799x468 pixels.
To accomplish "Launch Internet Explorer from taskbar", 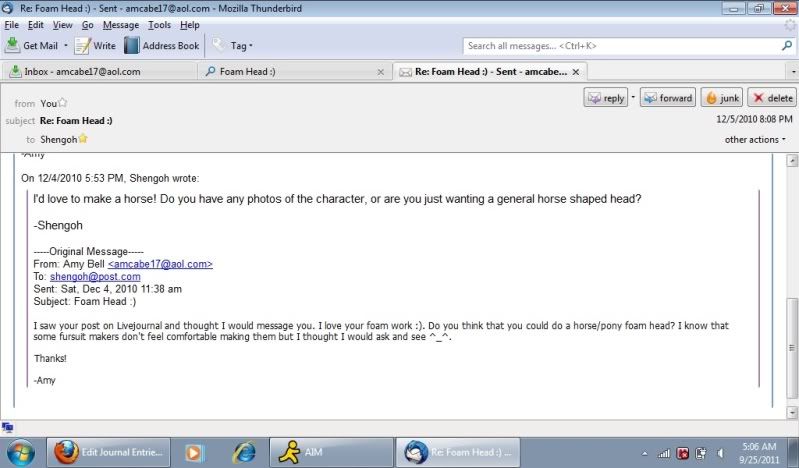I will (x=244, y=453).
